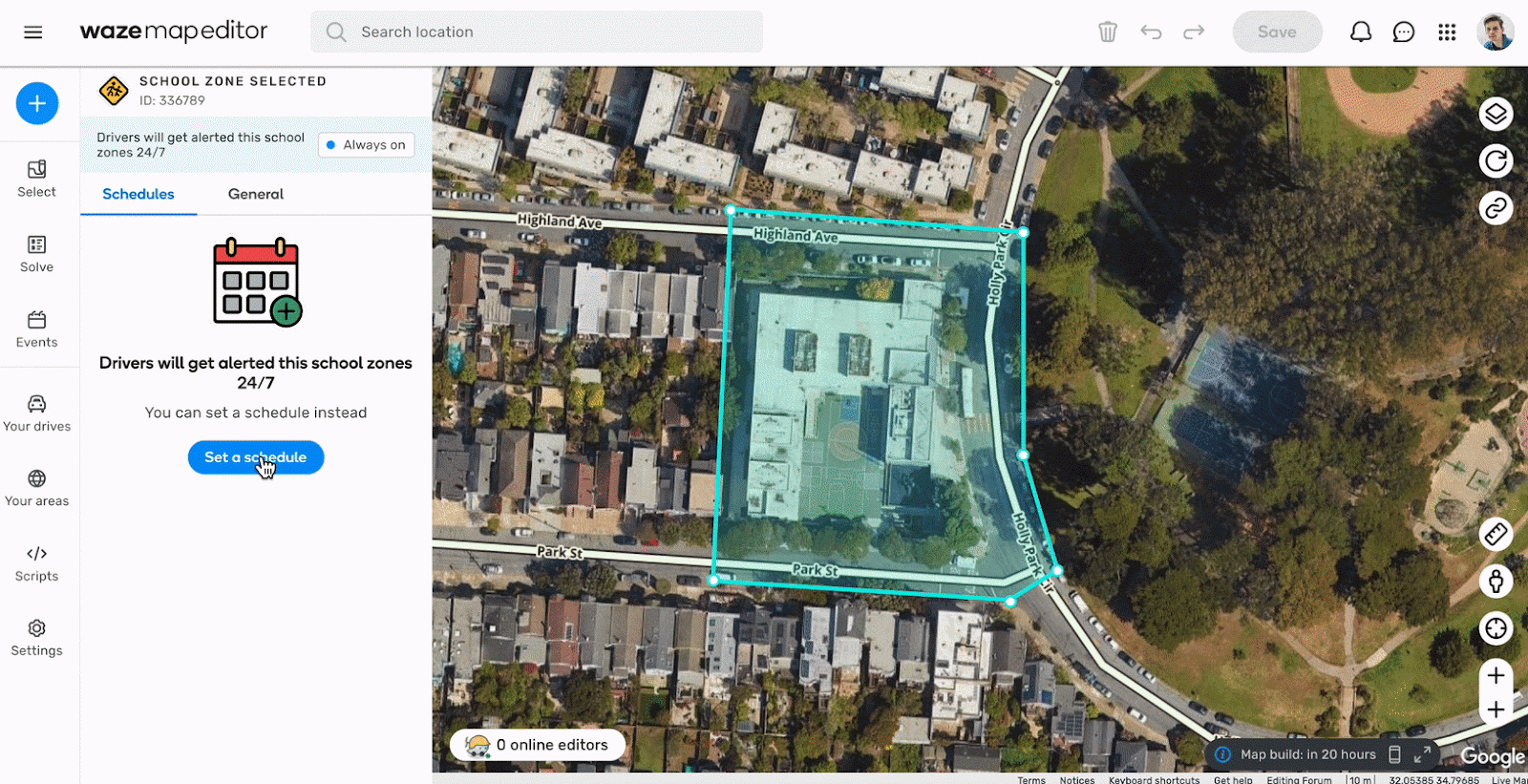Open the user profile avatar menu
Viewport: 1528px width, 784px height.
[x=1495, y=32]
